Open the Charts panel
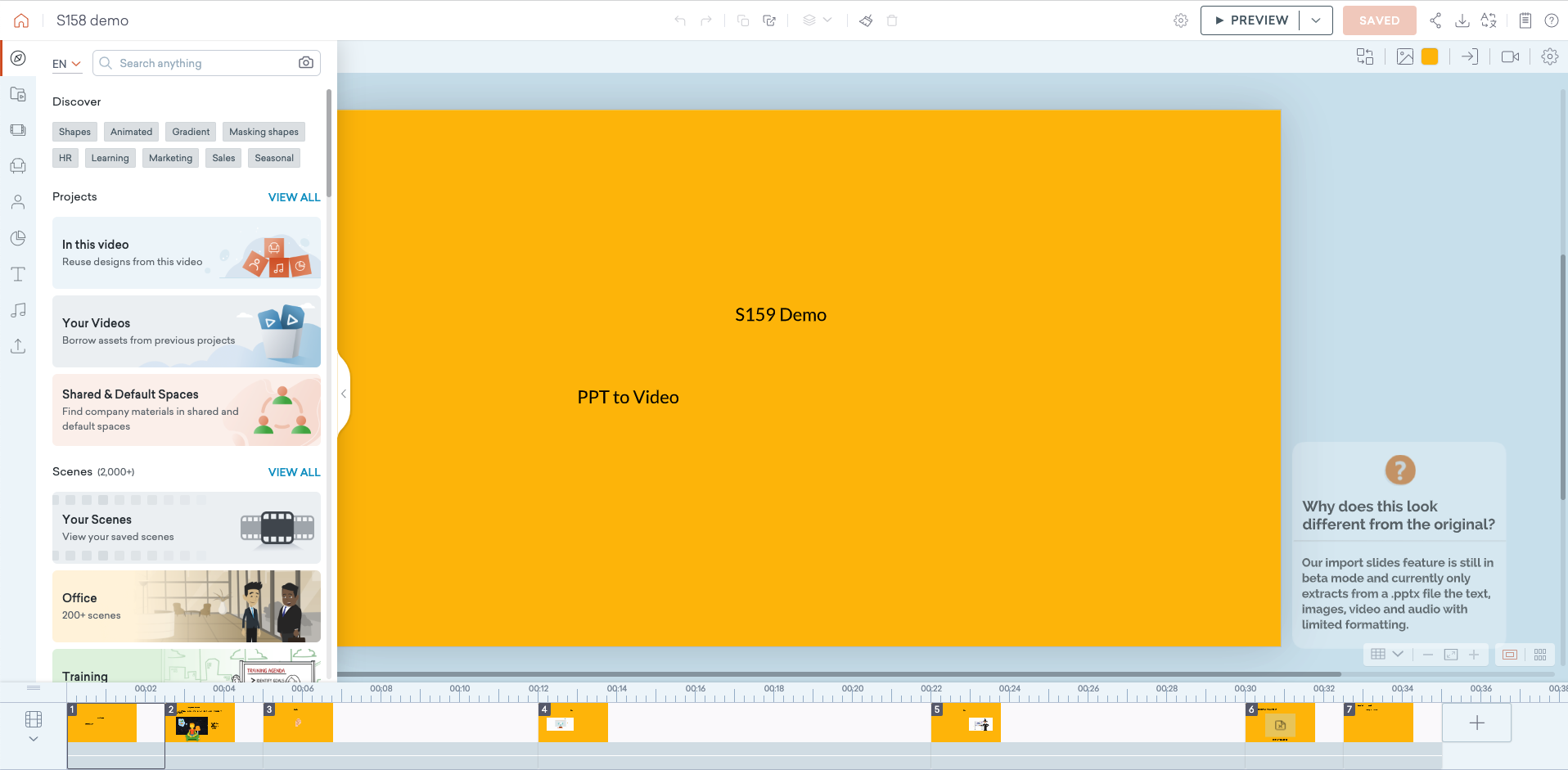 [x=18, y=238]
